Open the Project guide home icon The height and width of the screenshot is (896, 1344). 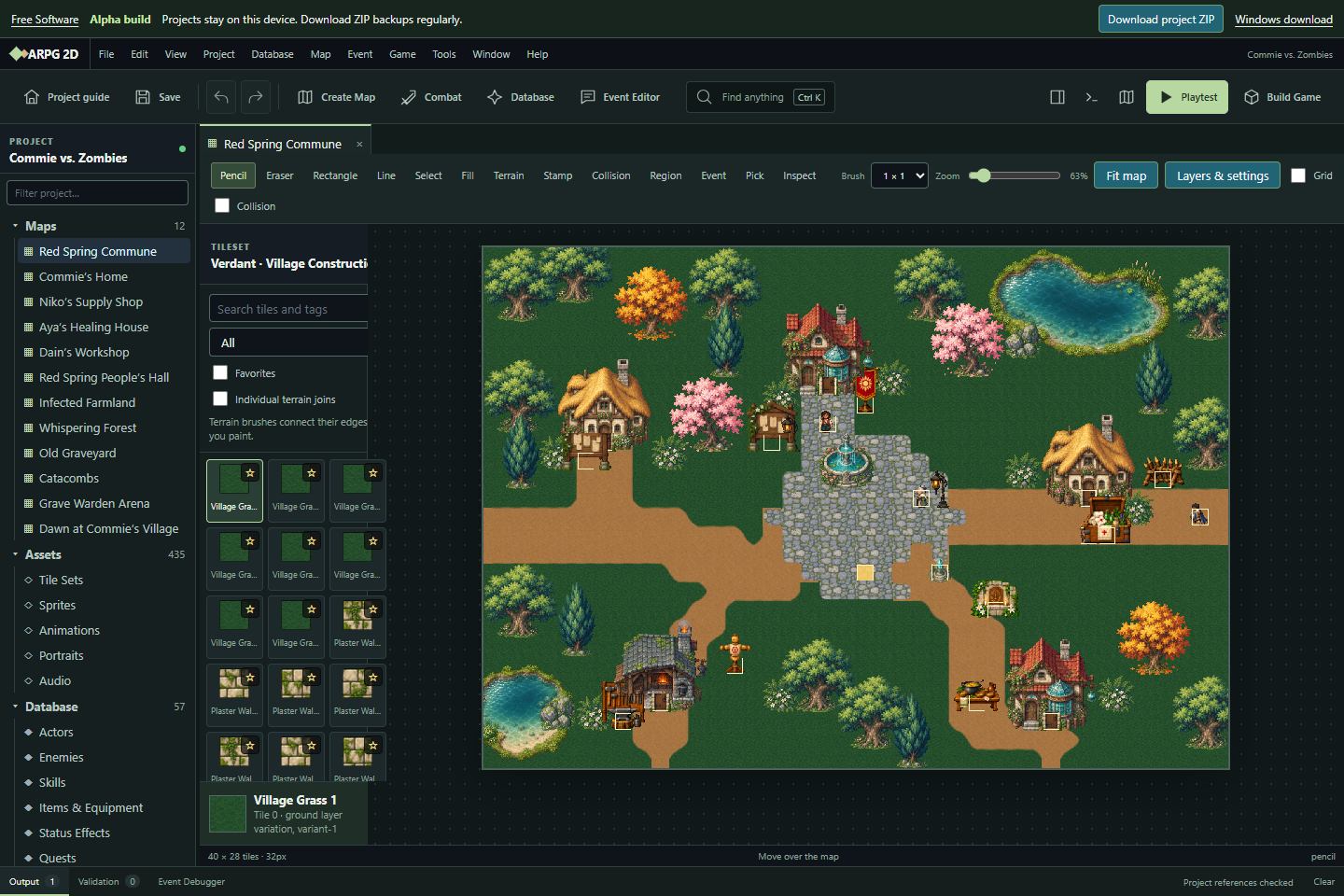click(x=32, y=97)
